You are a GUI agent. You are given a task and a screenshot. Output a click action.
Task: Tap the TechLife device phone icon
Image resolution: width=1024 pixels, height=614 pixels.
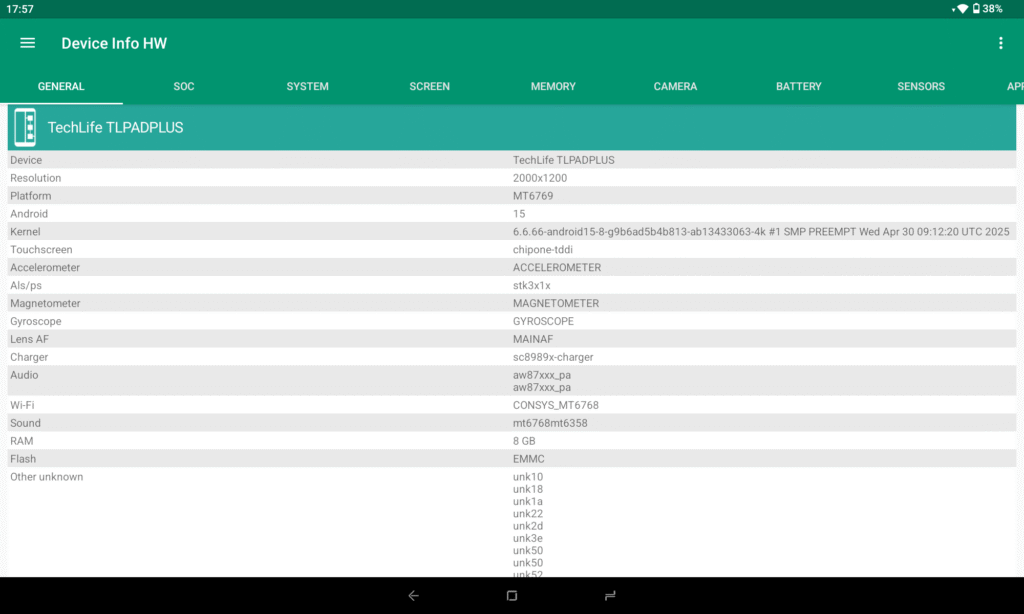click(x=25, y=128)
